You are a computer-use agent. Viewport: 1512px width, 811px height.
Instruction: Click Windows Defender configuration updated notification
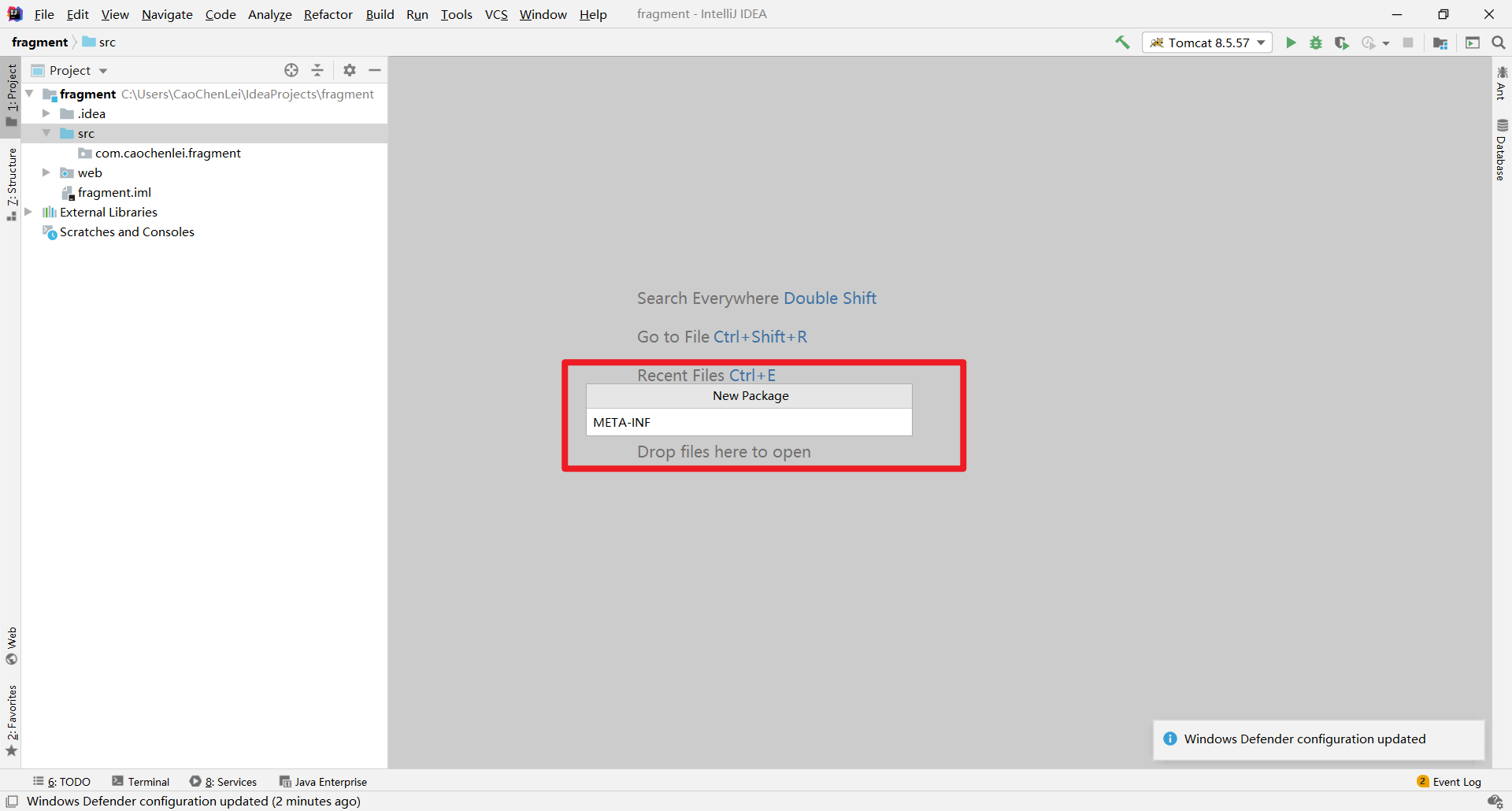pos(1318,739)
